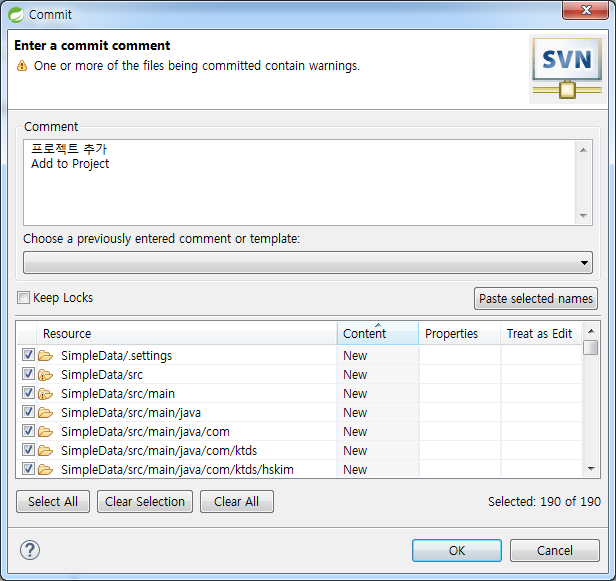Click the Properties column header
This screenshot has height=581, width=616.
(x=460, y=334)
